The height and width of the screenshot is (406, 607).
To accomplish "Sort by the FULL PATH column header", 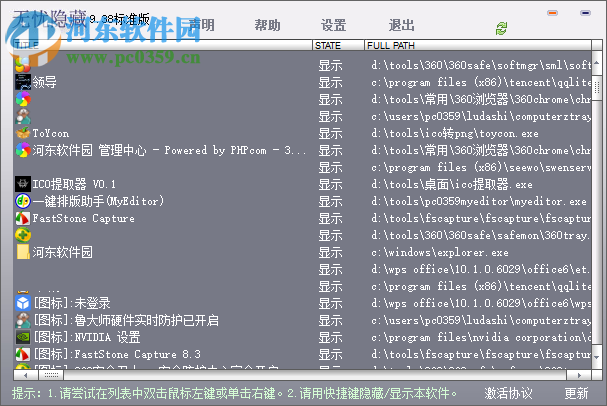I will pyautogui.click(x=478, y=45).
